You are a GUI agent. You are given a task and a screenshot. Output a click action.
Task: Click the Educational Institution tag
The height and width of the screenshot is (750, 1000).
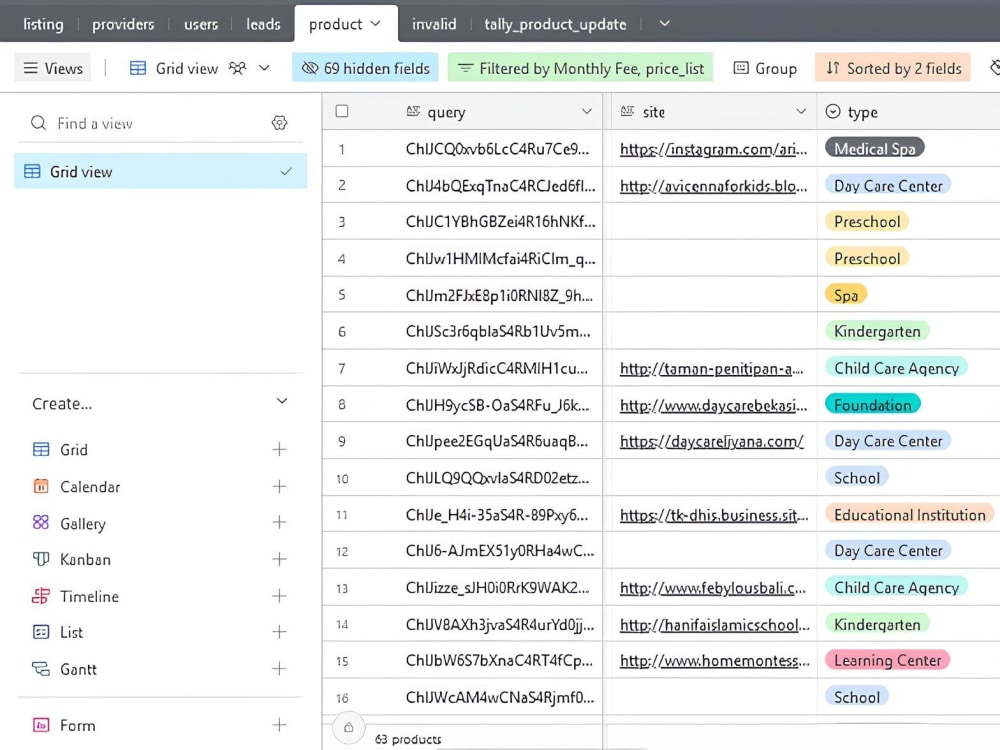(909, 515)
